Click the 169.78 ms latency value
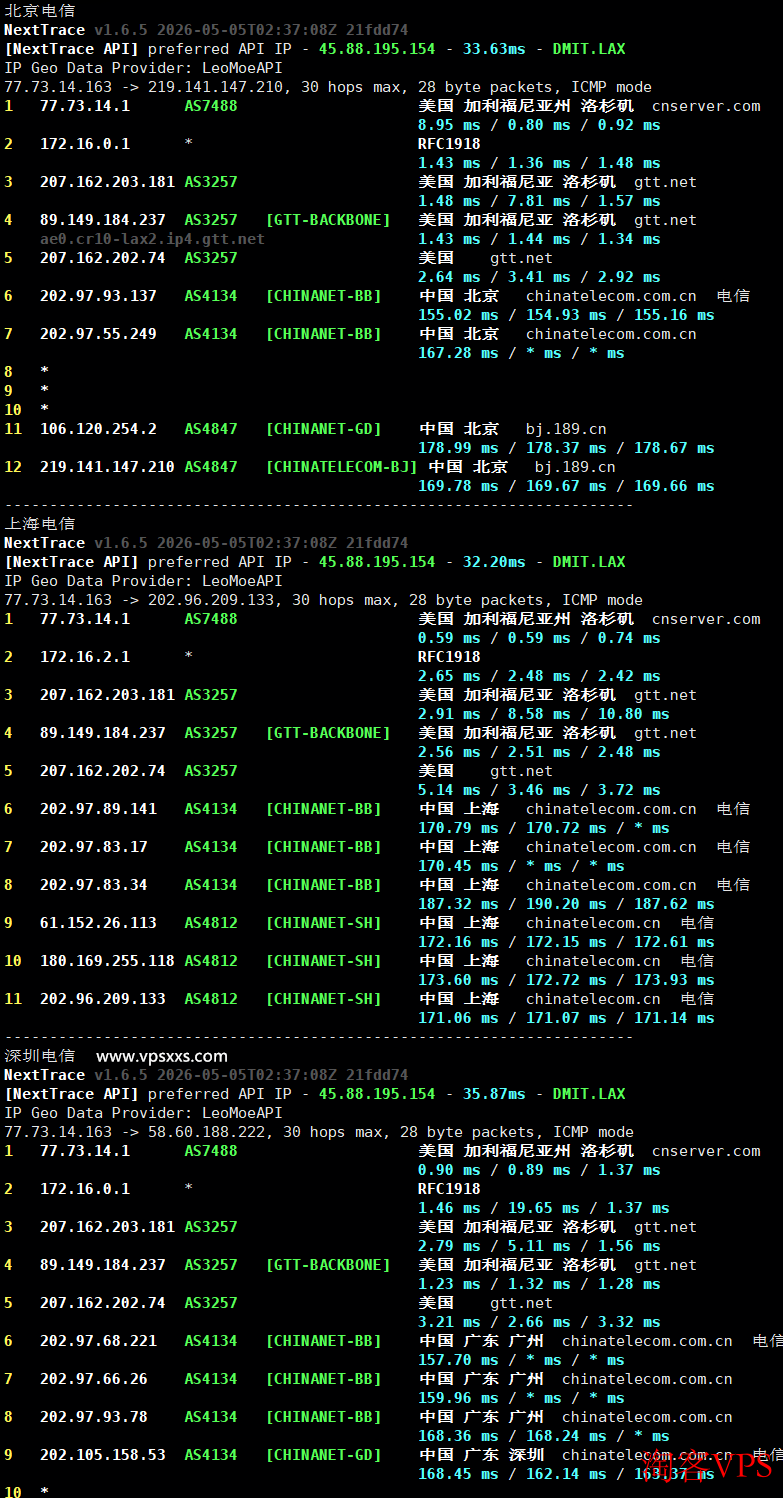Image resolution: width=783 pixels, height=1498 pixels. tap(458, 485)
